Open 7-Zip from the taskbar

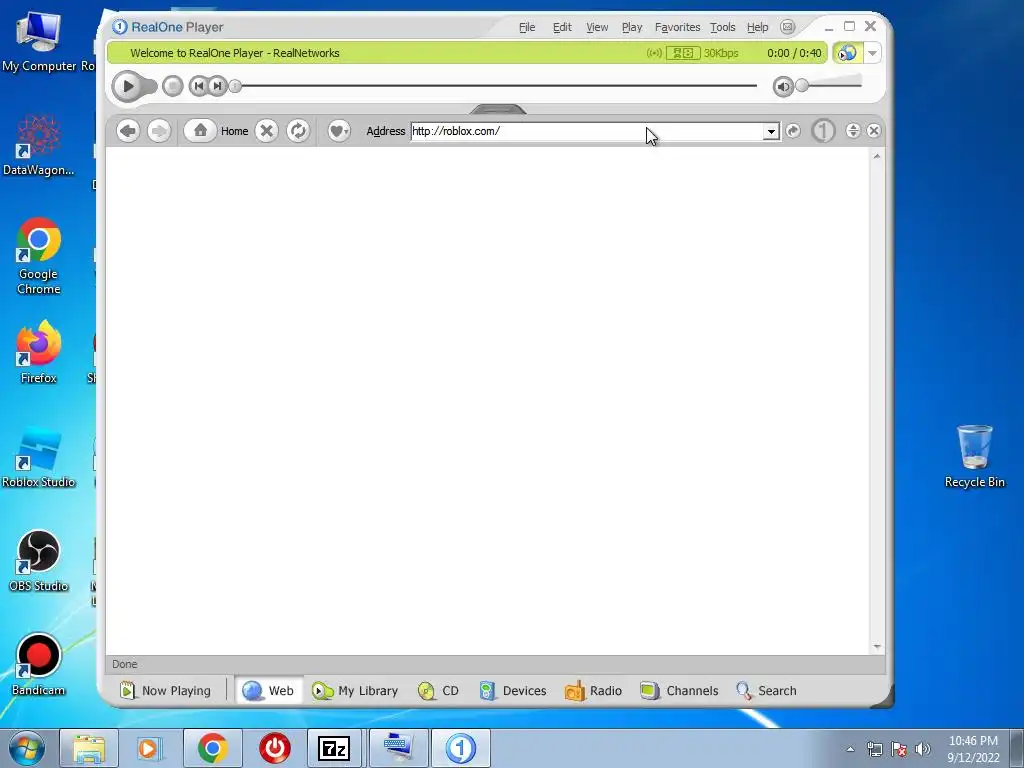[x=334, y=748]
